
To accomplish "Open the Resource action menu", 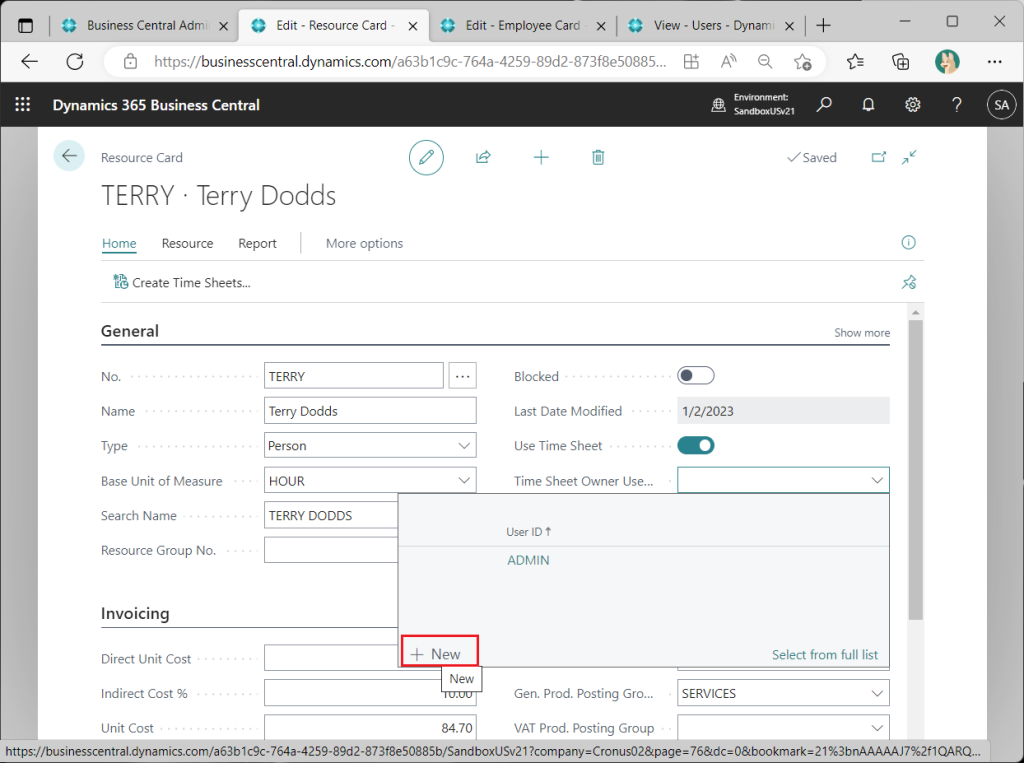I will (187, 243).
